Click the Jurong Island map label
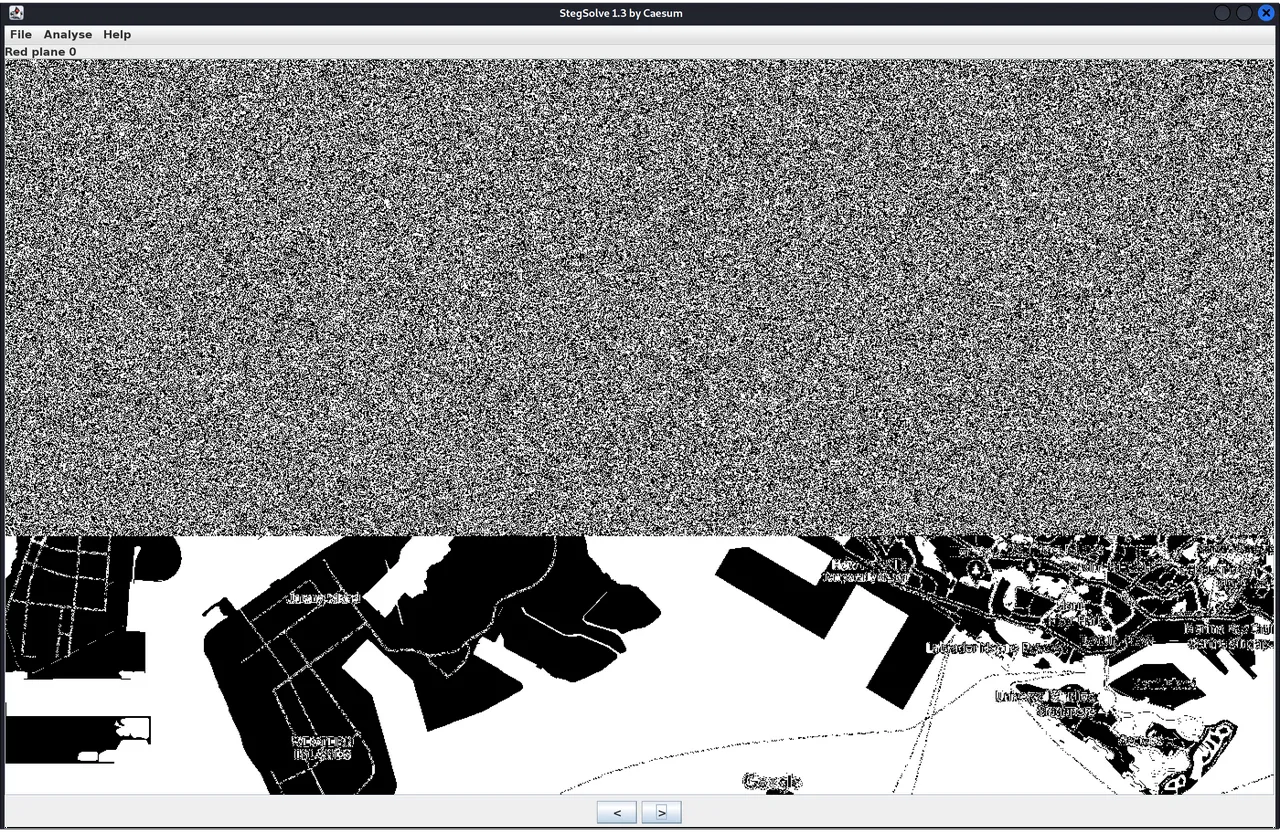 322,598
